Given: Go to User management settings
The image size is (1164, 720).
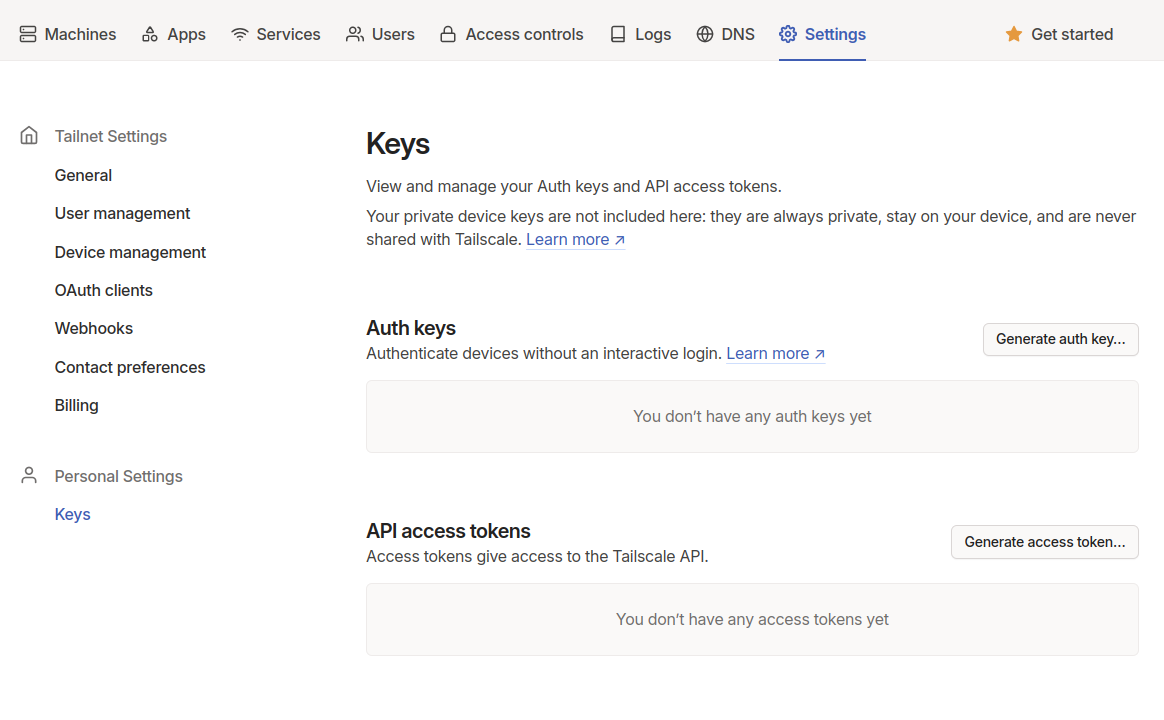Looking at the screenshot, I should coord(122,214).
